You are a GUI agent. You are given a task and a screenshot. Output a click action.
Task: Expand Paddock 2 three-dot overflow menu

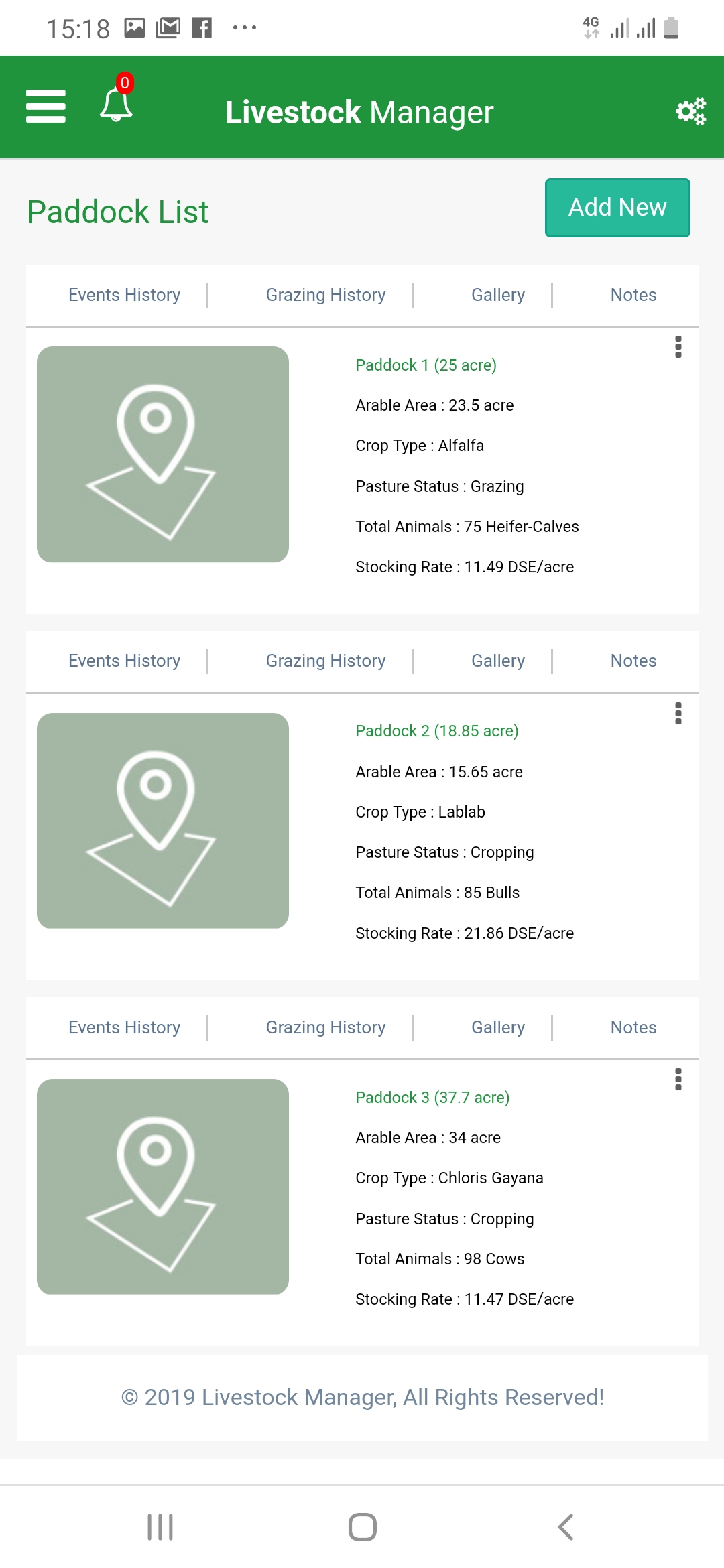(x=678, y=714)
